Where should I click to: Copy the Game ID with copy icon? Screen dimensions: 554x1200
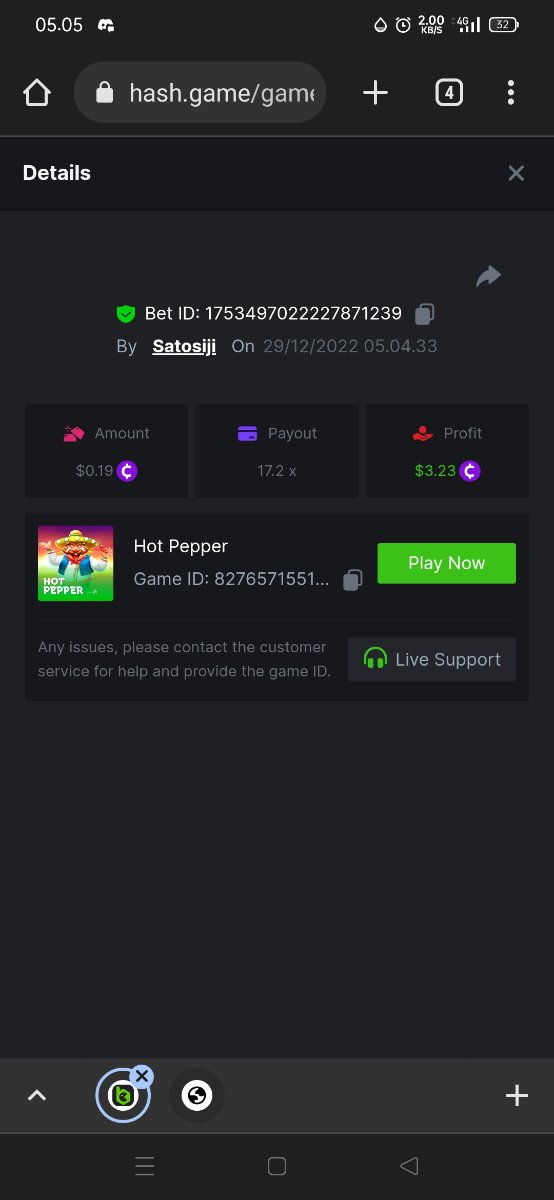point(352,580)
